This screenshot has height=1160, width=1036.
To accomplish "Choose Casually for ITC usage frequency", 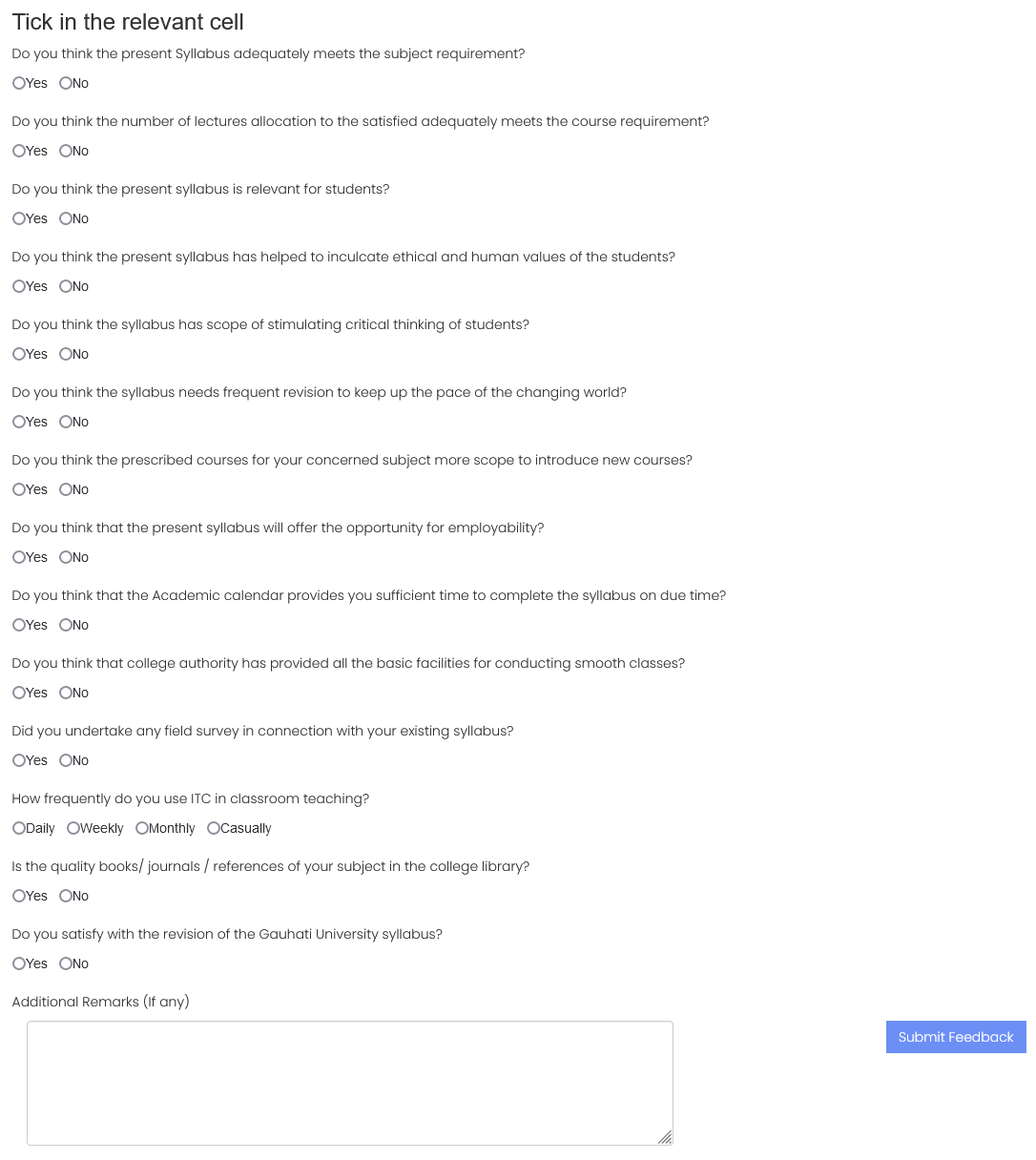I will pos(214,828).
